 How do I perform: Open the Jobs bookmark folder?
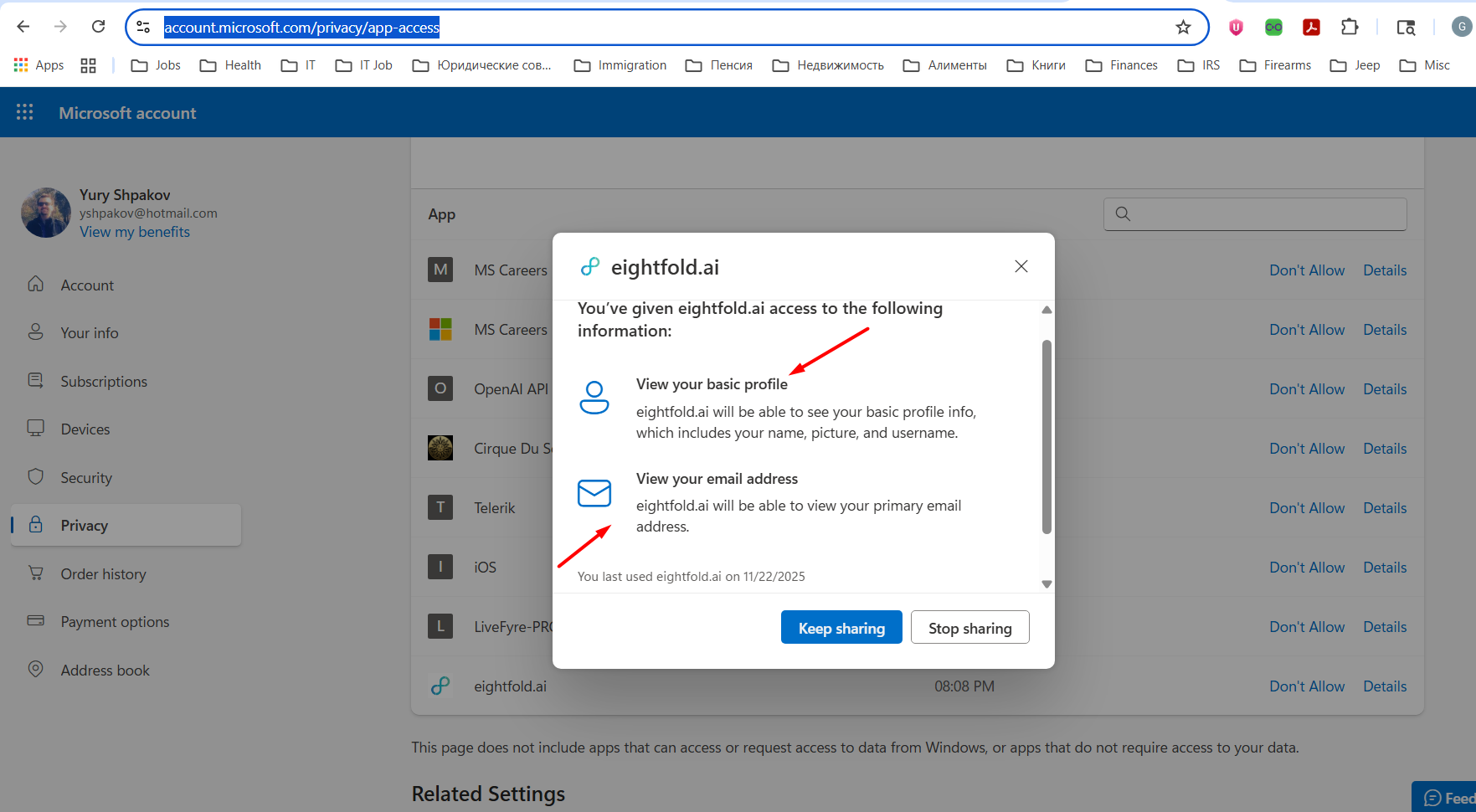tap(156, 65)
